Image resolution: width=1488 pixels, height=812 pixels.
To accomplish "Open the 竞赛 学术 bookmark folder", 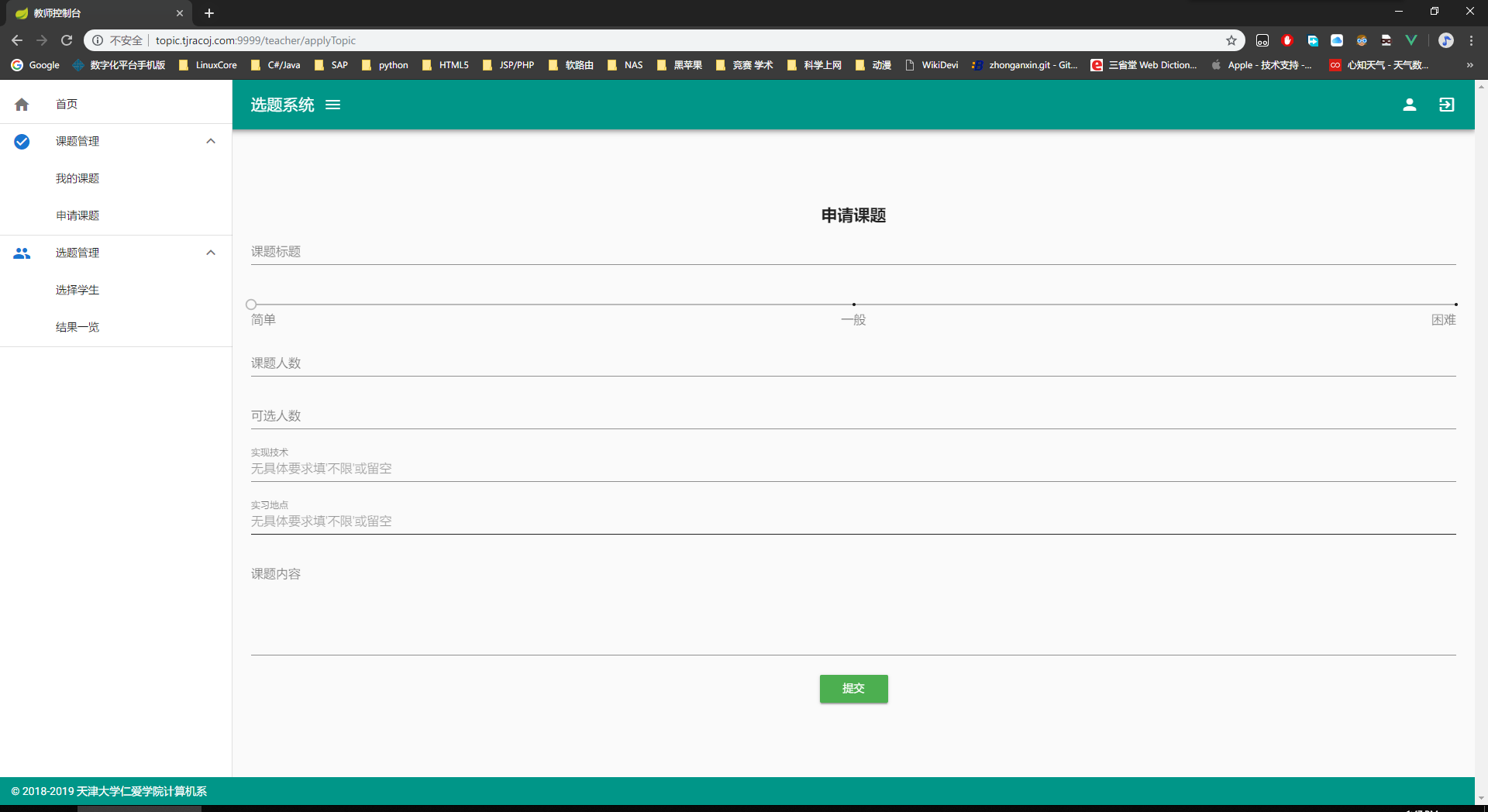I will tap(744, 65).
